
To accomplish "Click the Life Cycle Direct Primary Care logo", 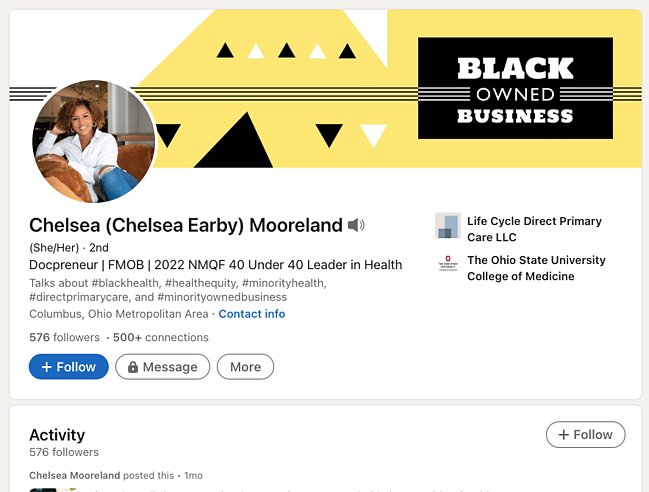I will pos(447,226).
